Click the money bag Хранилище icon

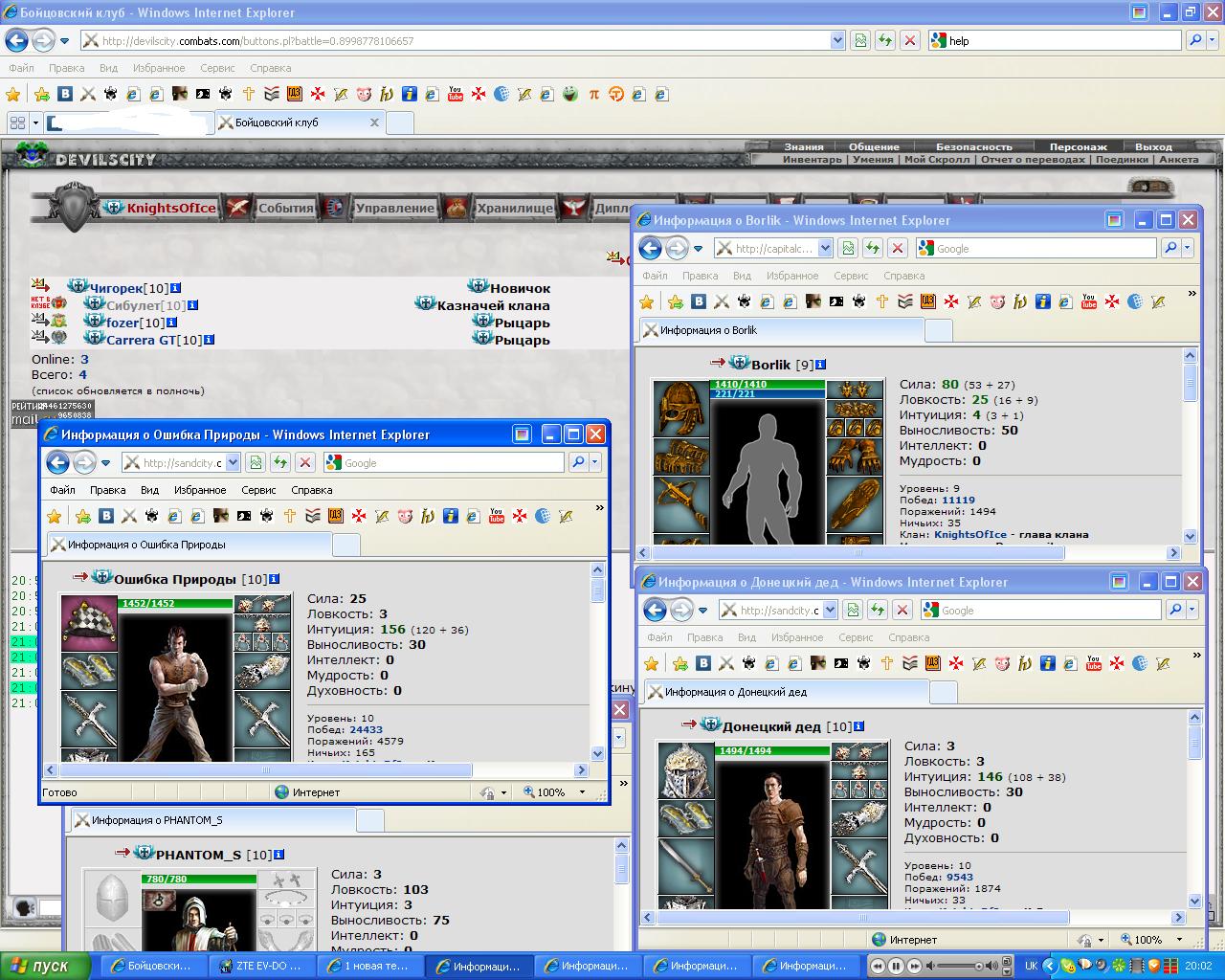click(457, 207)
